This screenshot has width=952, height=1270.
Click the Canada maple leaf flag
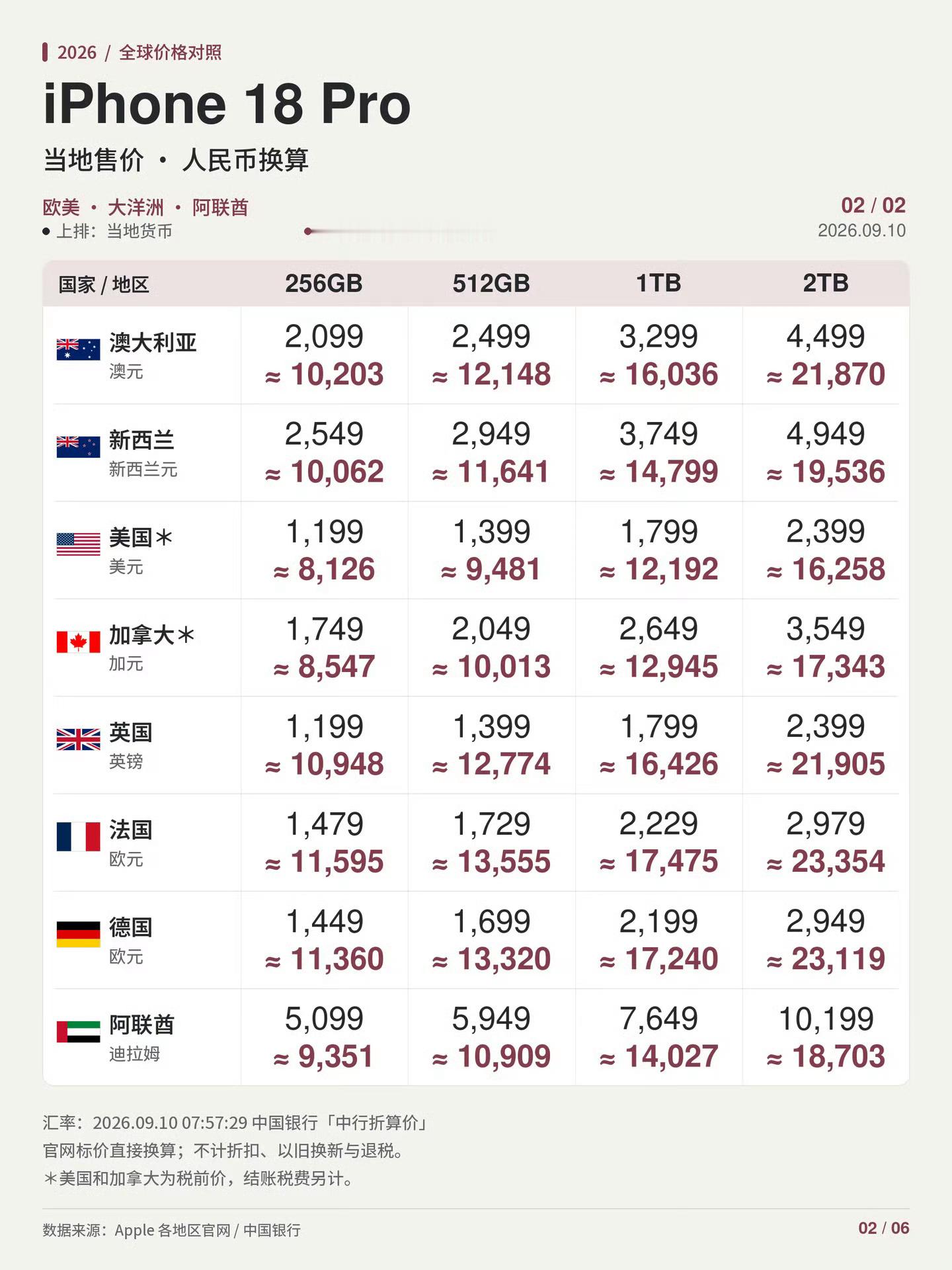(78, 642)
